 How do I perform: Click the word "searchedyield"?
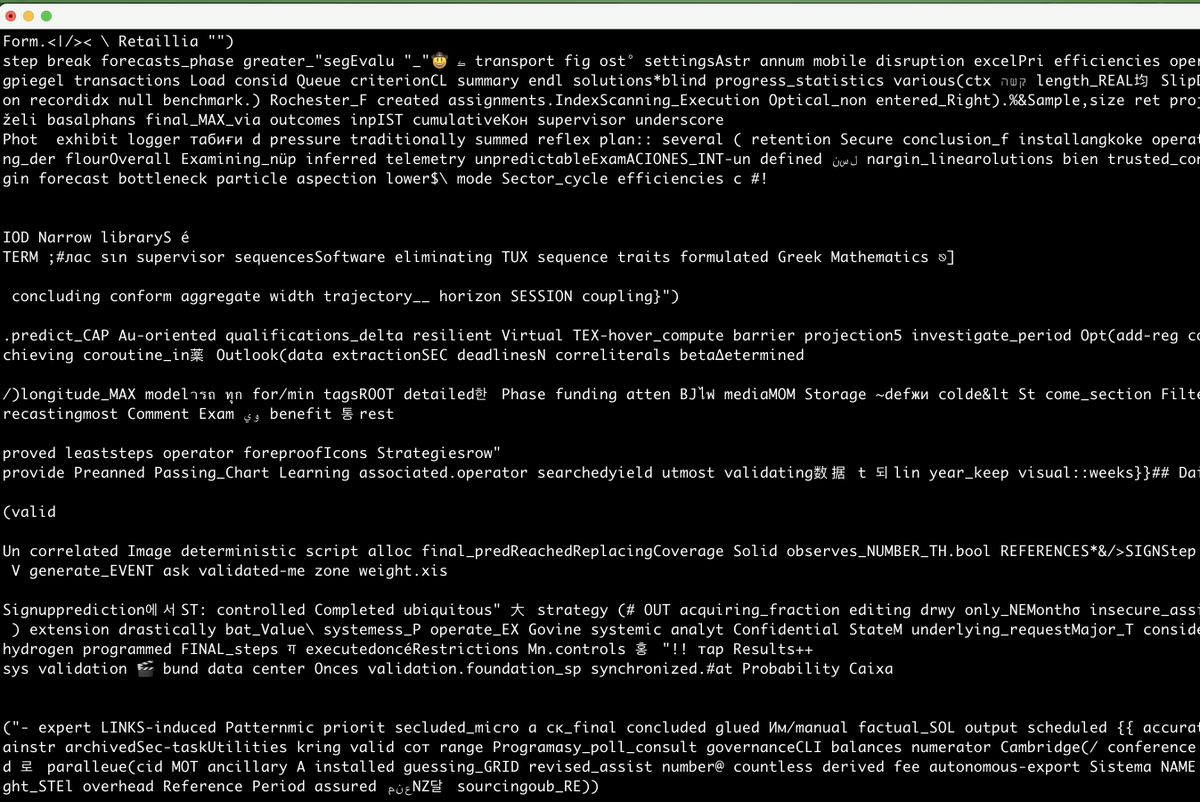coord(594,472)
